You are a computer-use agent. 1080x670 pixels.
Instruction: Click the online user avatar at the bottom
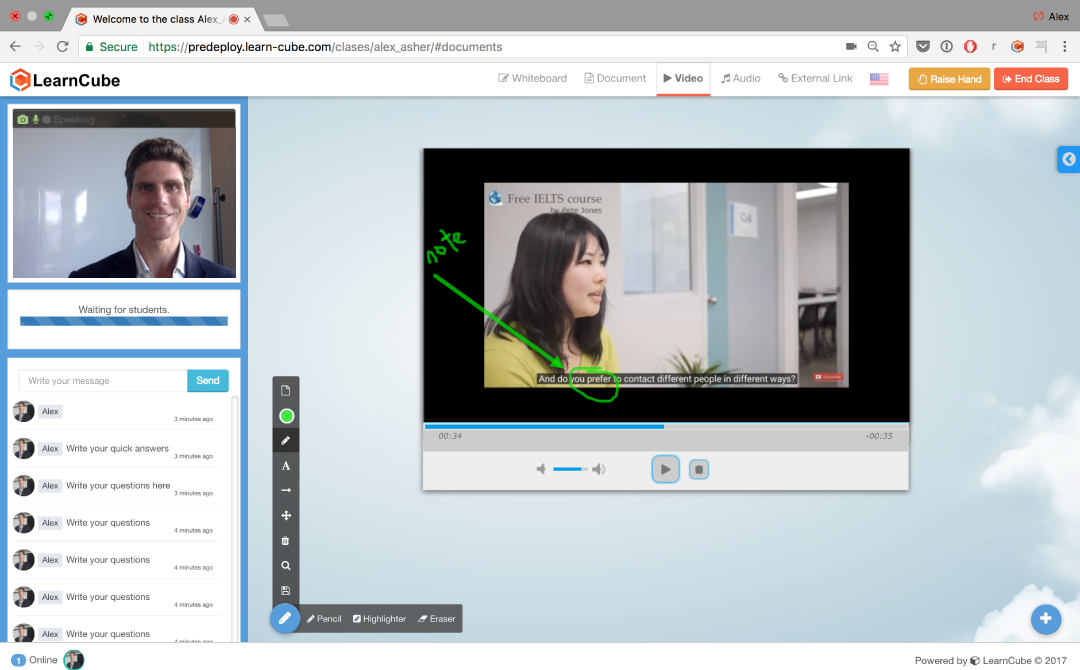coord(74,660)
